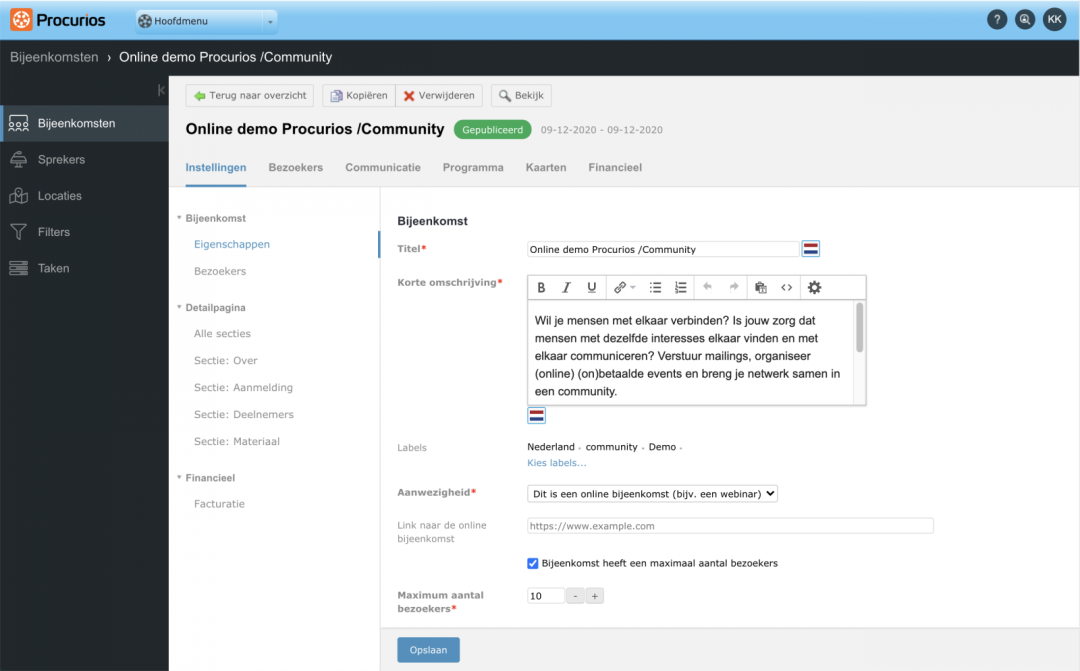Collapse the Bijeenkomst section group

point(179,218)
